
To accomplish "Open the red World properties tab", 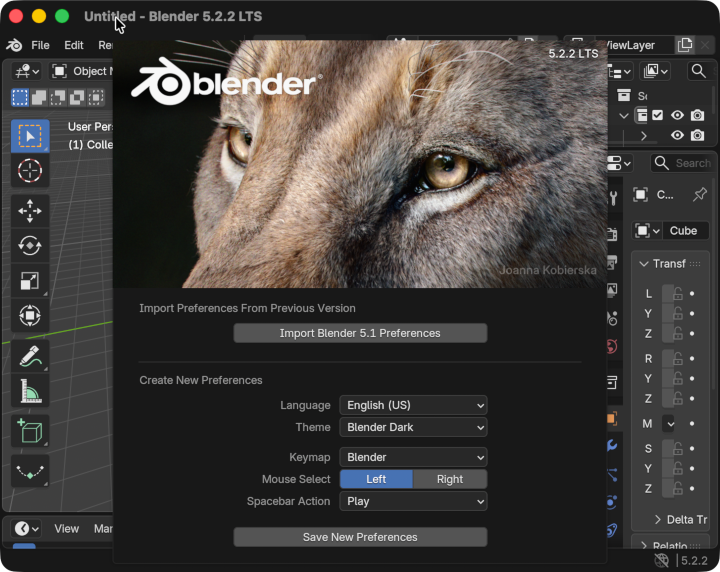I will click(x=612, y=346).
